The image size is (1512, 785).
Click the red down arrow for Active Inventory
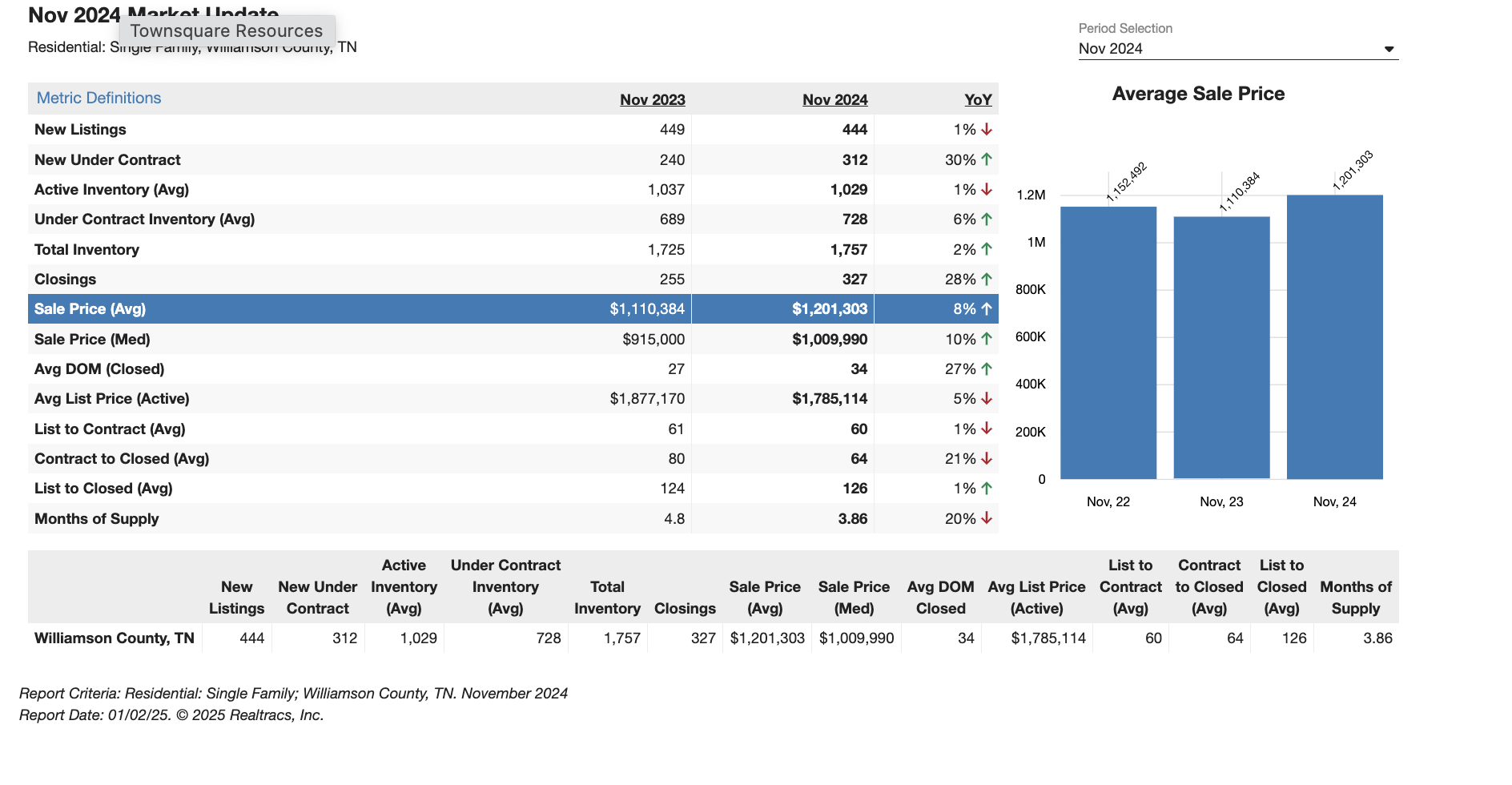(987, 189)
